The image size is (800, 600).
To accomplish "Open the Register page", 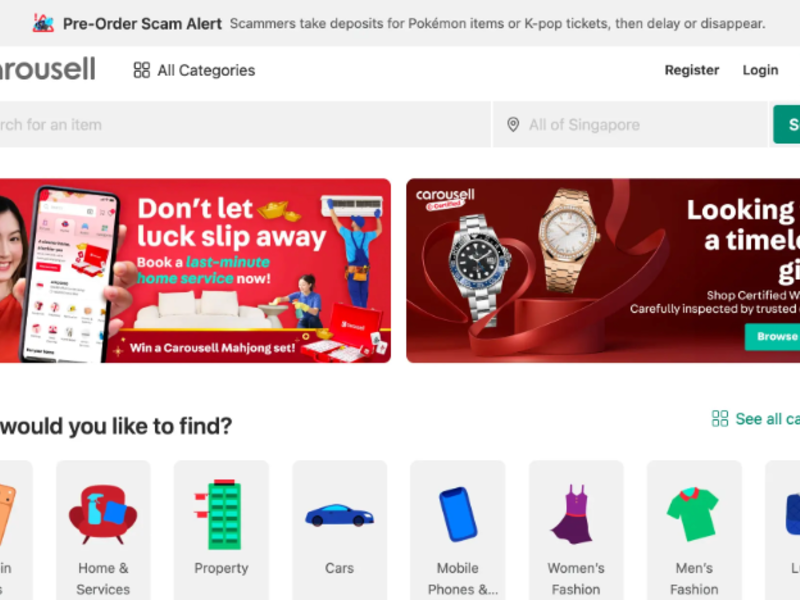I will [x=692, y=70].
